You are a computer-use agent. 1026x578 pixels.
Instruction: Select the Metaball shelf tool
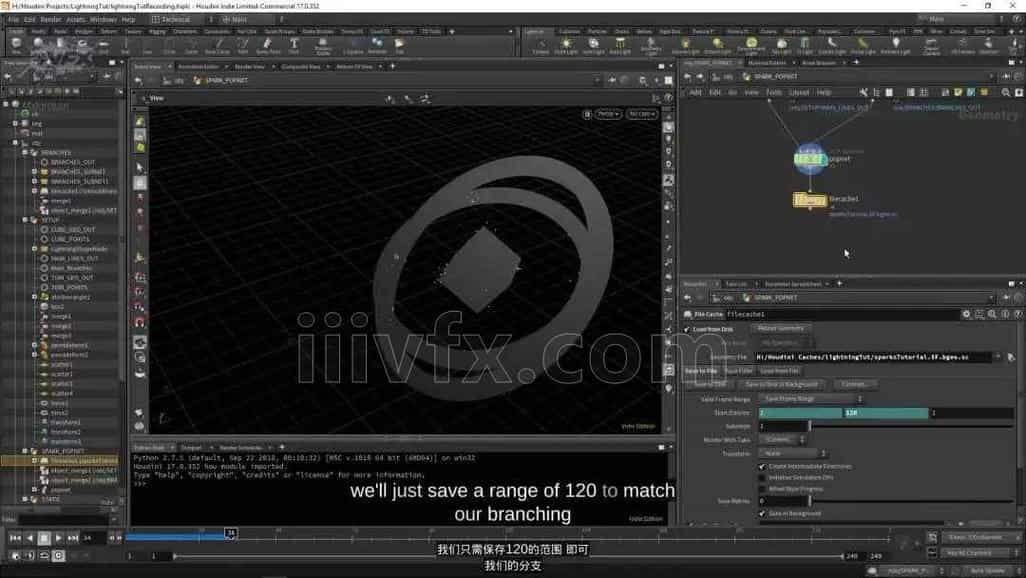pos(378,45)
